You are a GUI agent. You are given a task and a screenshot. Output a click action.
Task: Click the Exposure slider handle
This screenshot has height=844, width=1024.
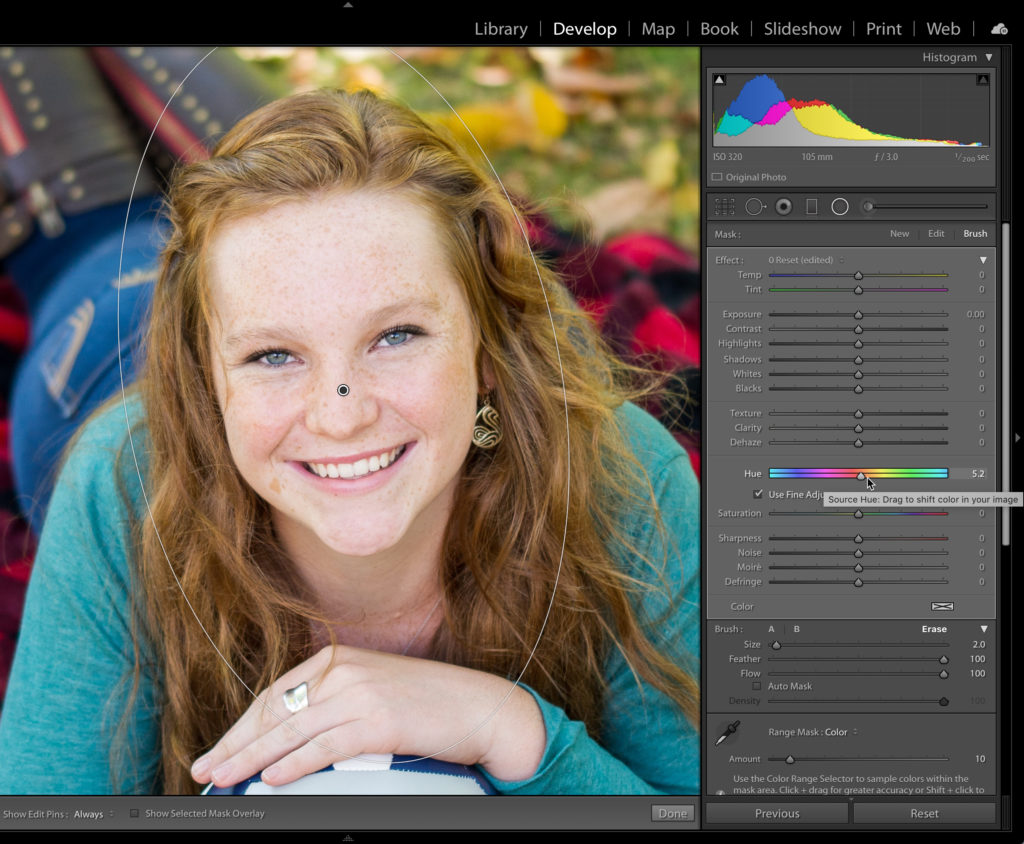point(858,315)
